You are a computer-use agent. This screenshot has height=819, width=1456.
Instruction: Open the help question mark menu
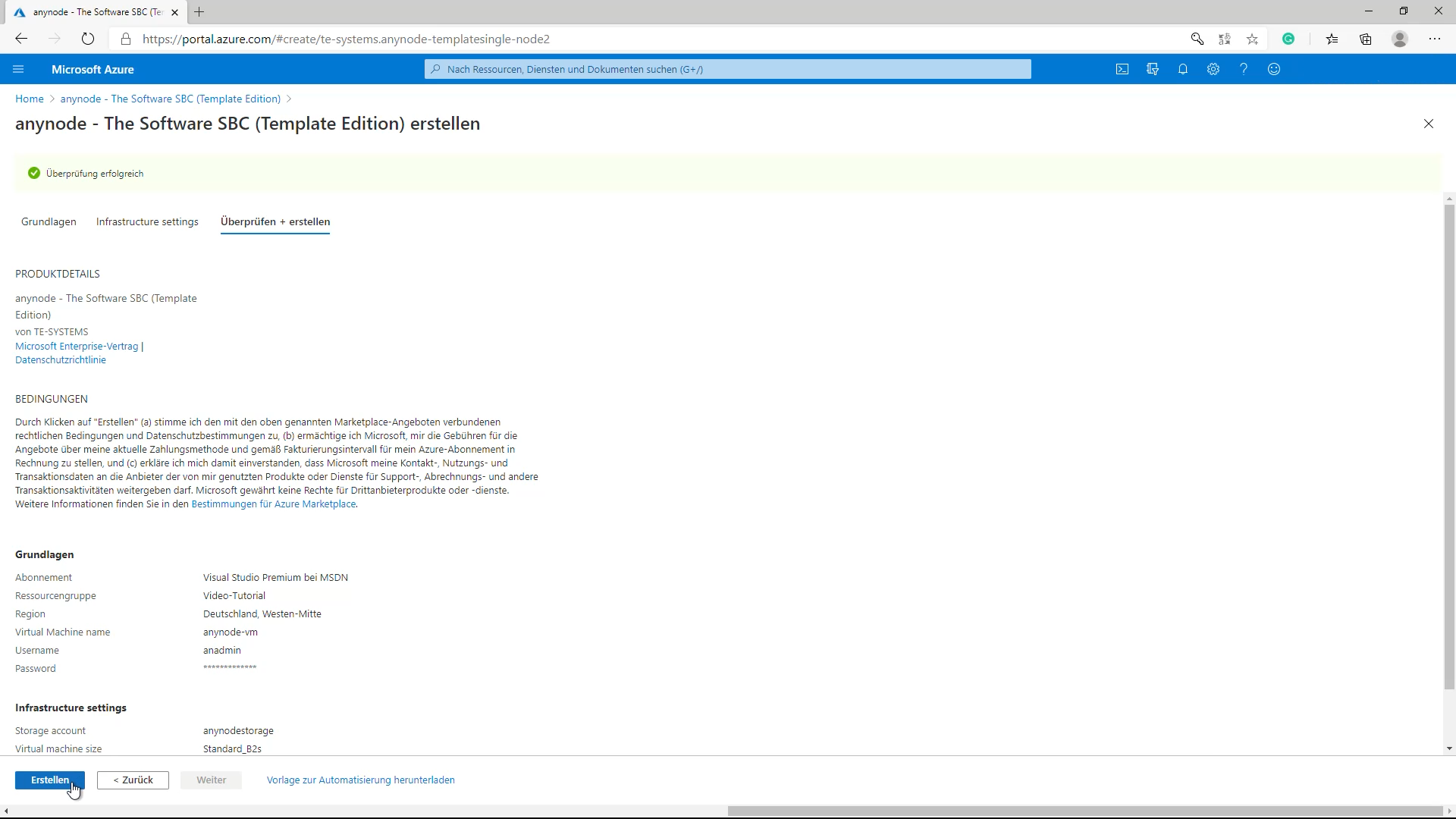click(1244, 69)
